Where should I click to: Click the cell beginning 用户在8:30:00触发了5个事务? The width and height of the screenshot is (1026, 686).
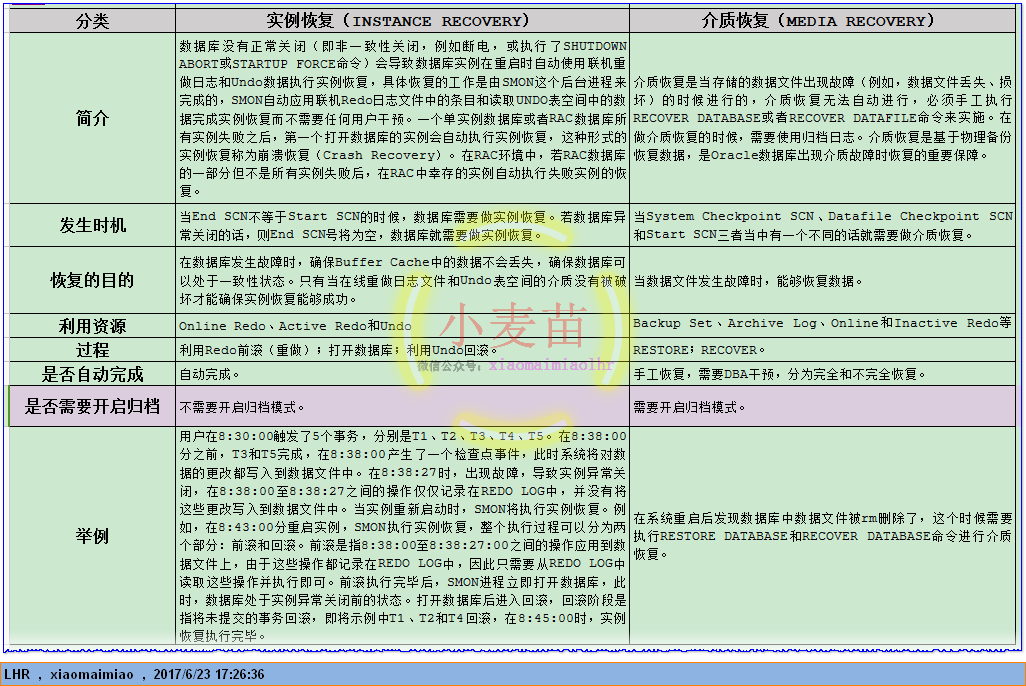click(402, 536)
